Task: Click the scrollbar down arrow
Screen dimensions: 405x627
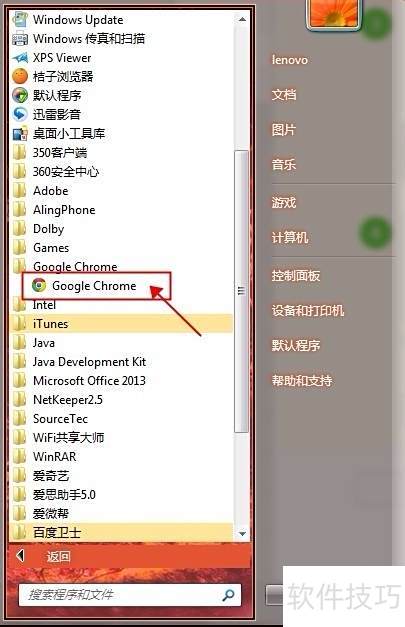Action: (x=242, y=534)
